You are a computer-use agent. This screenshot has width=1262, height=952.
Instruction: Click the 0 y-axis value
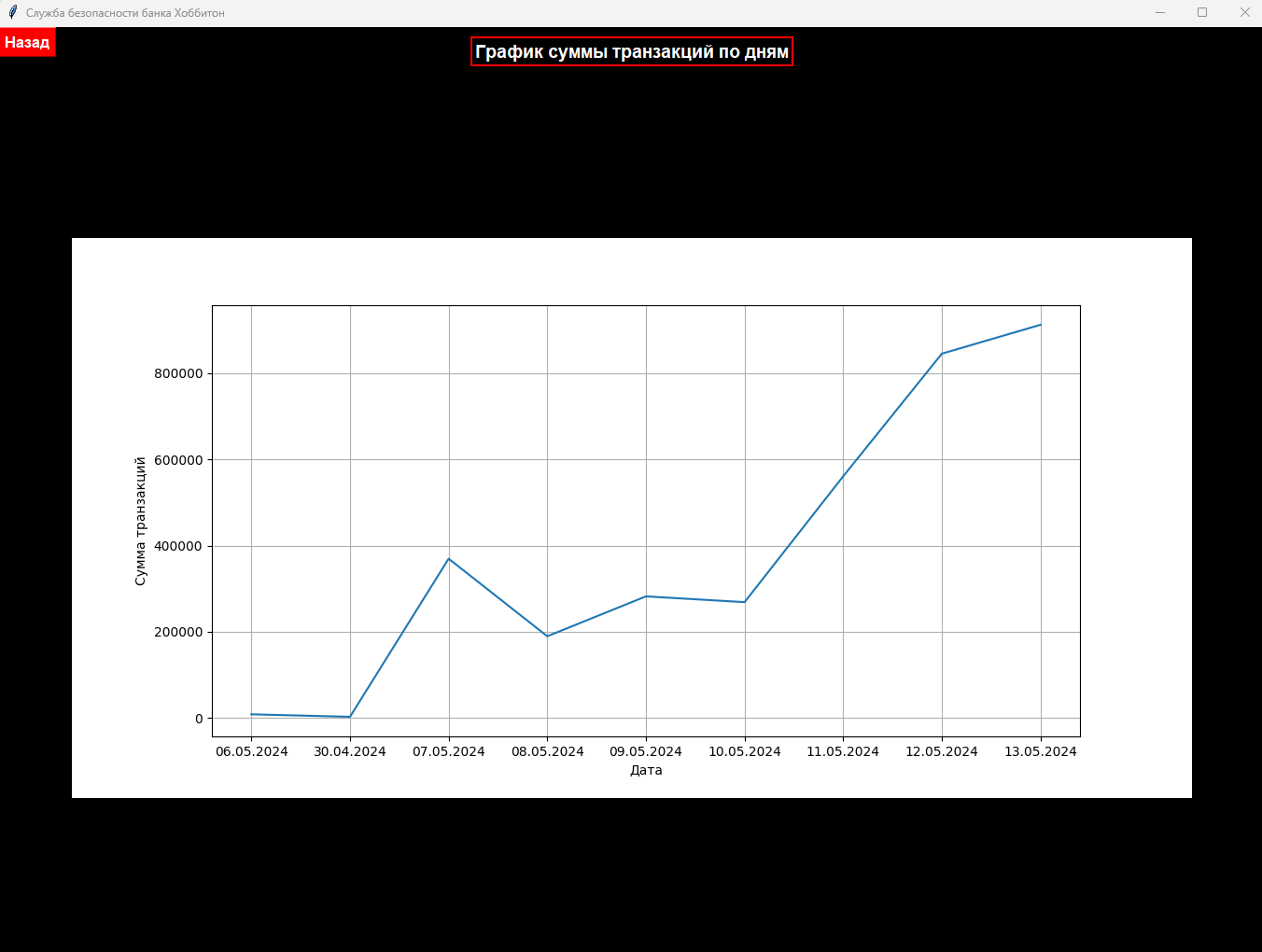click(x=199, y=719)
